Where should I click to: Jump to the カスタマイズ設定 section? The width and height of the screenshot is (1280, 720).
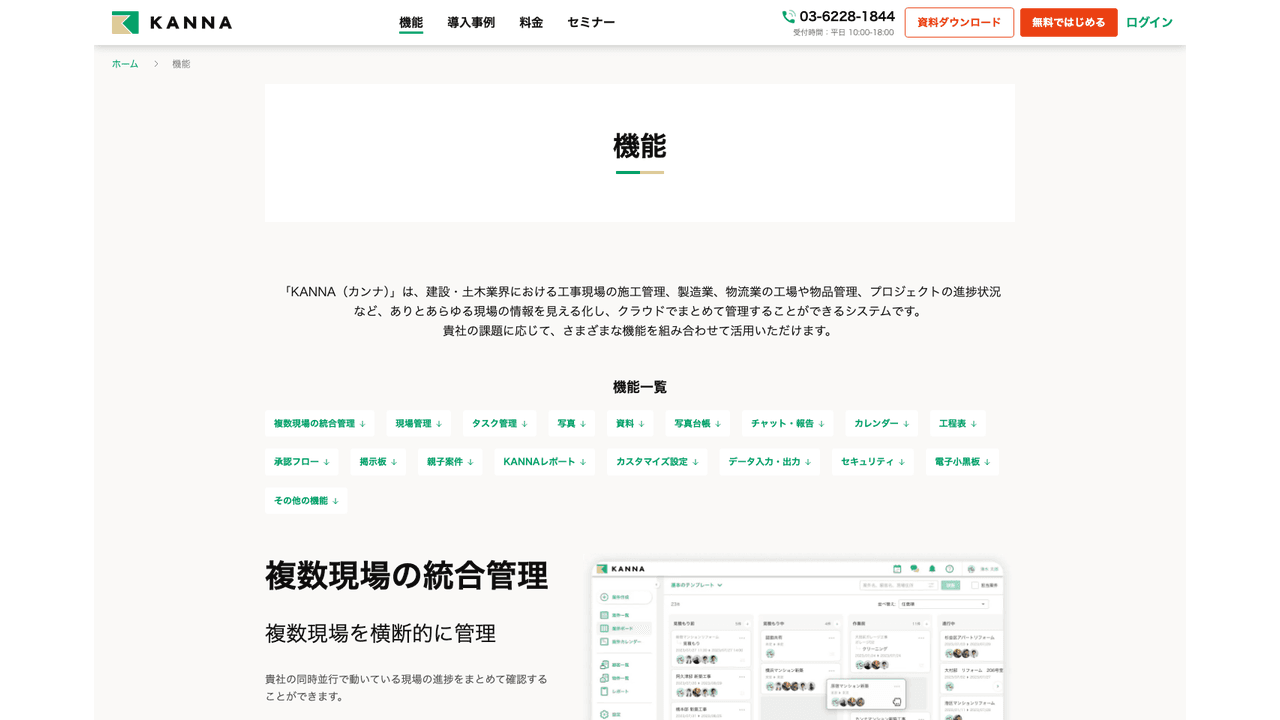click(657, 462)
